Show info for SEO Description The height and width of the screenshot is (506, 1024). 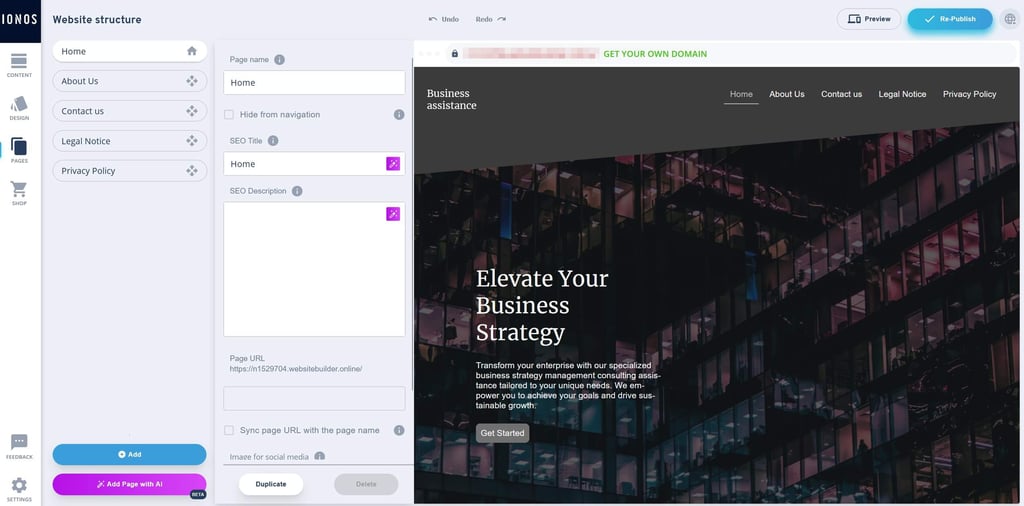pos(297,191)
